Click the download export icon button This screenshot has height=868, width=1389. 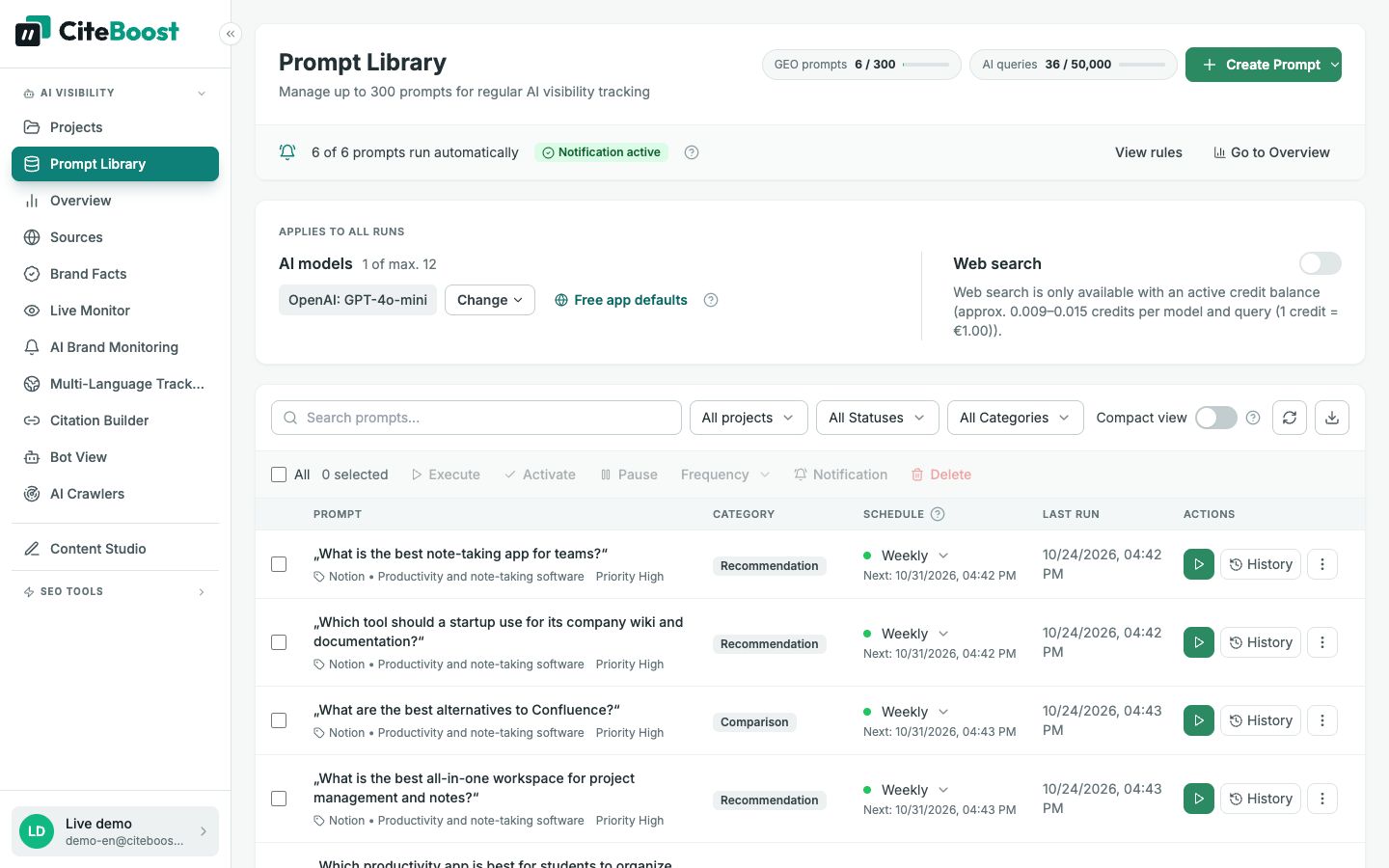click(x=1332, y=418)
